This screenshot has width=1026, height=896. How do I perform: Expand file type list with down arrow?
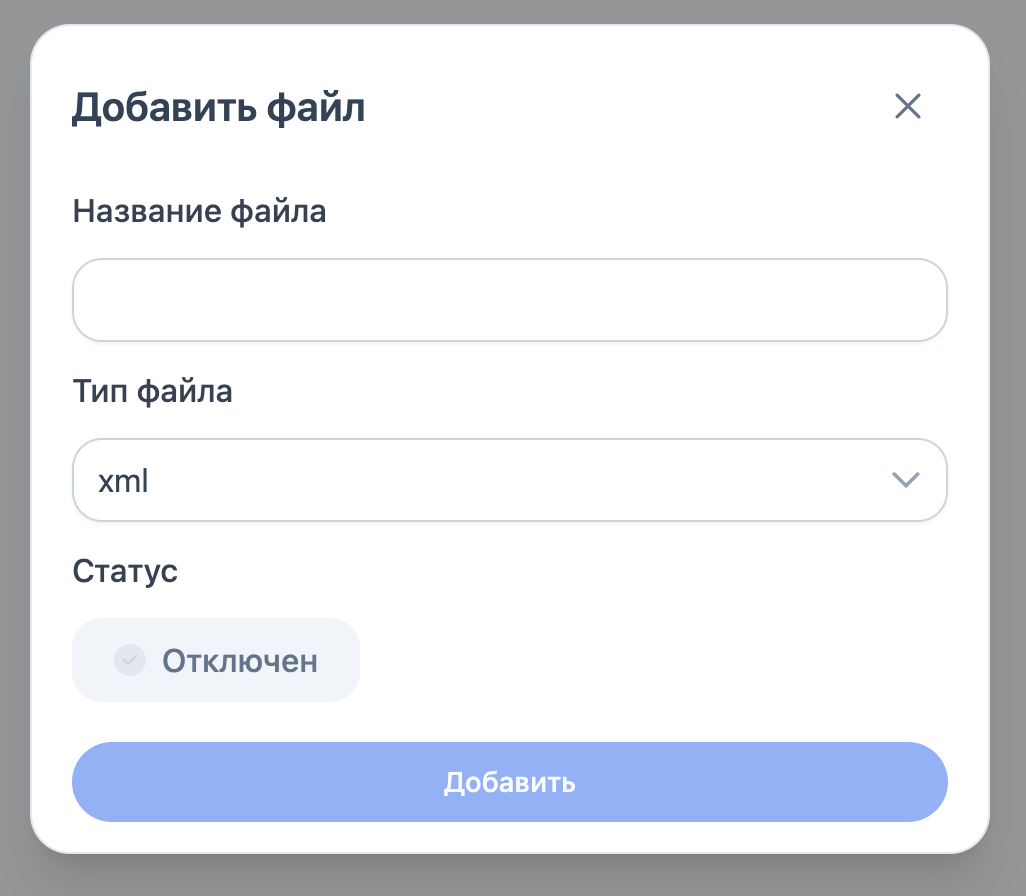(904, 480)
